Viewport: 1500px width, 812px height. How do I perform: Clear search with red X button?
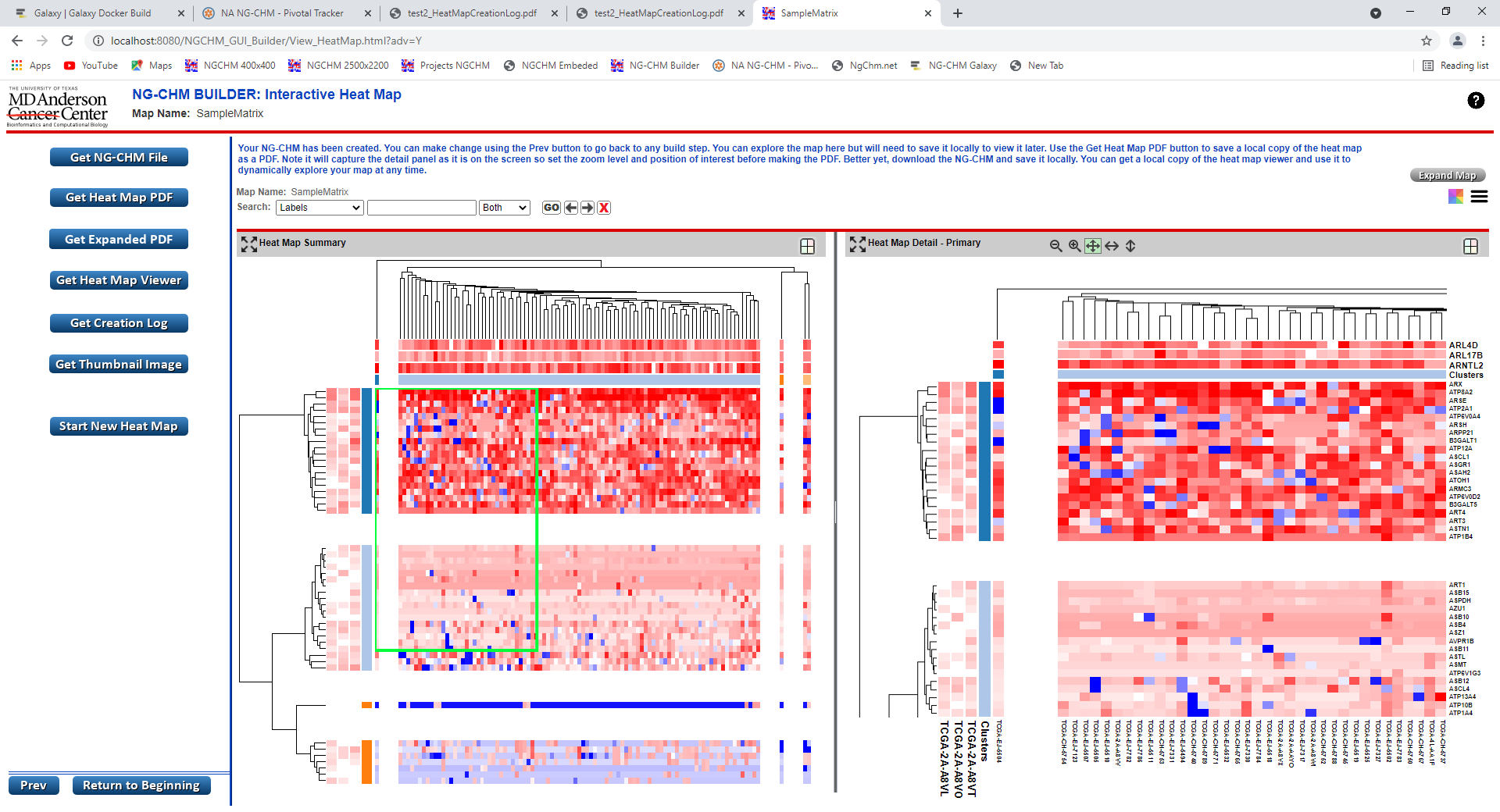pyautogui.click(x=604, y=208)
